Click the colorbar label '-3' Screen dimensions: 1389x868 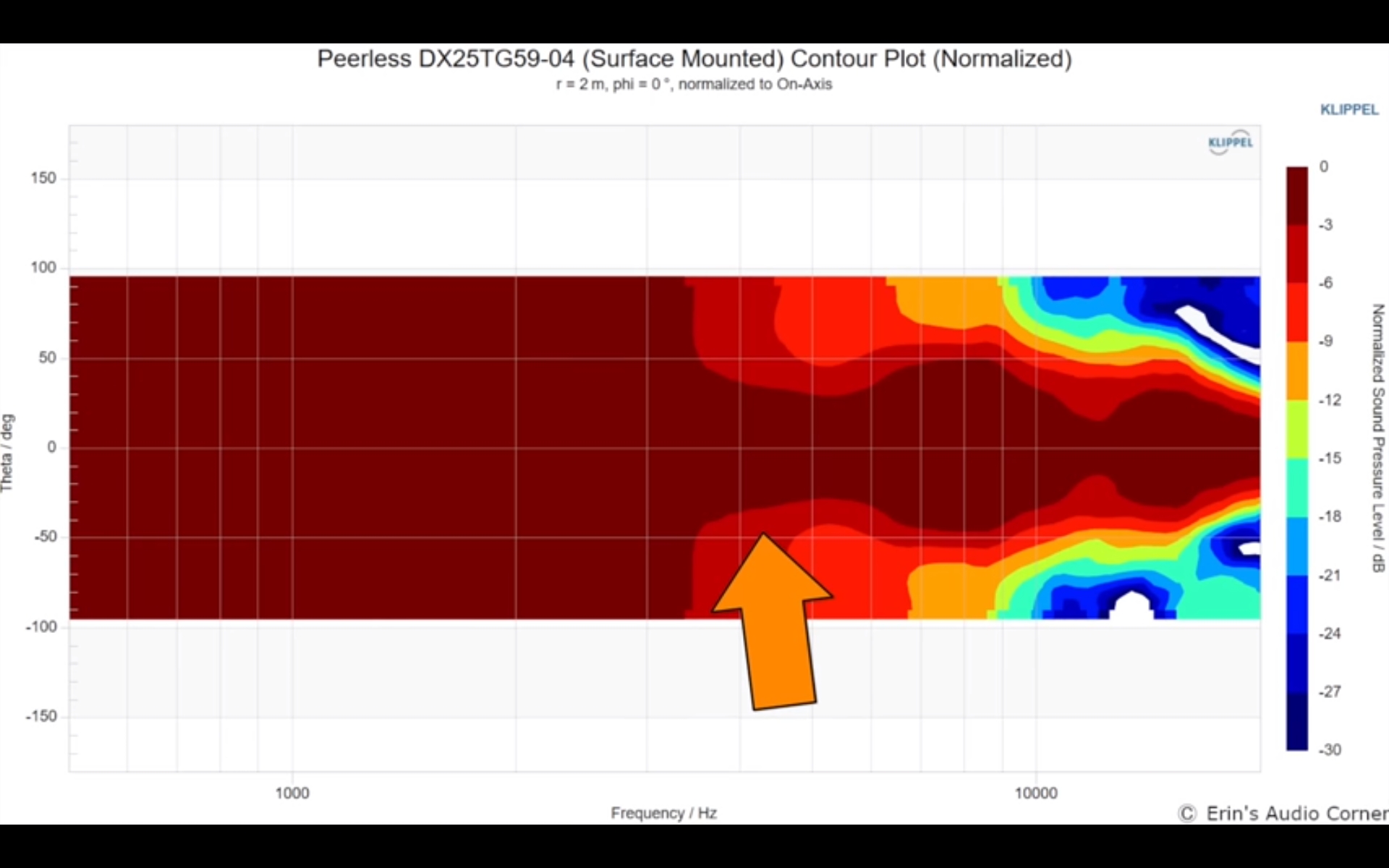1325,225
